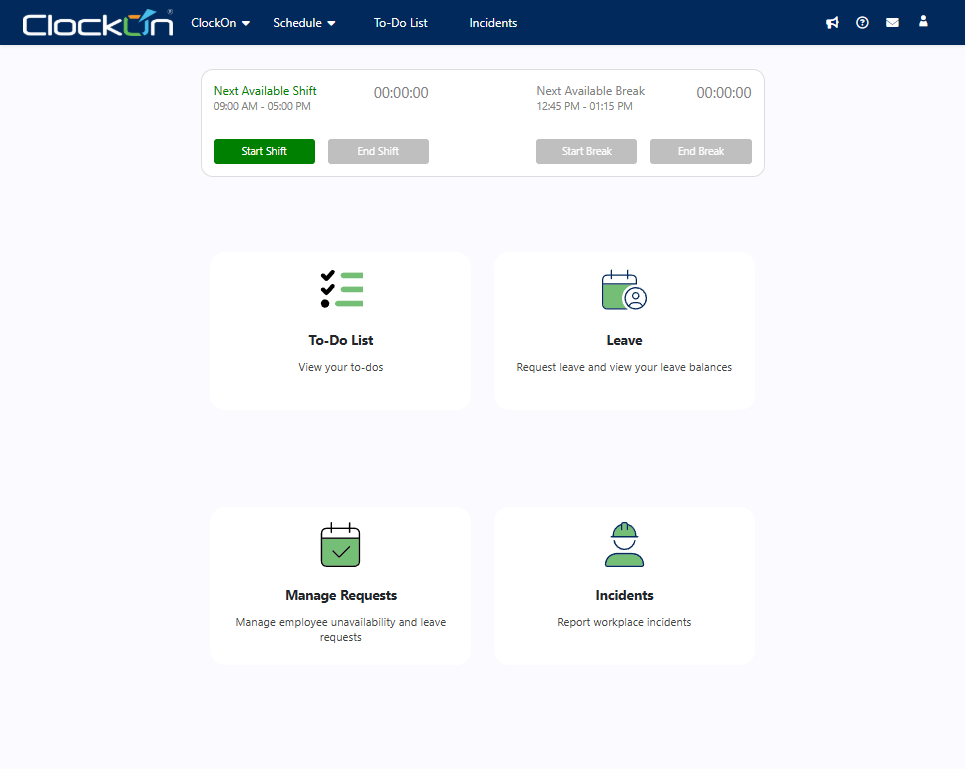Open messages envelope icon
Screen dimensions: 966x769
[892, 23]
